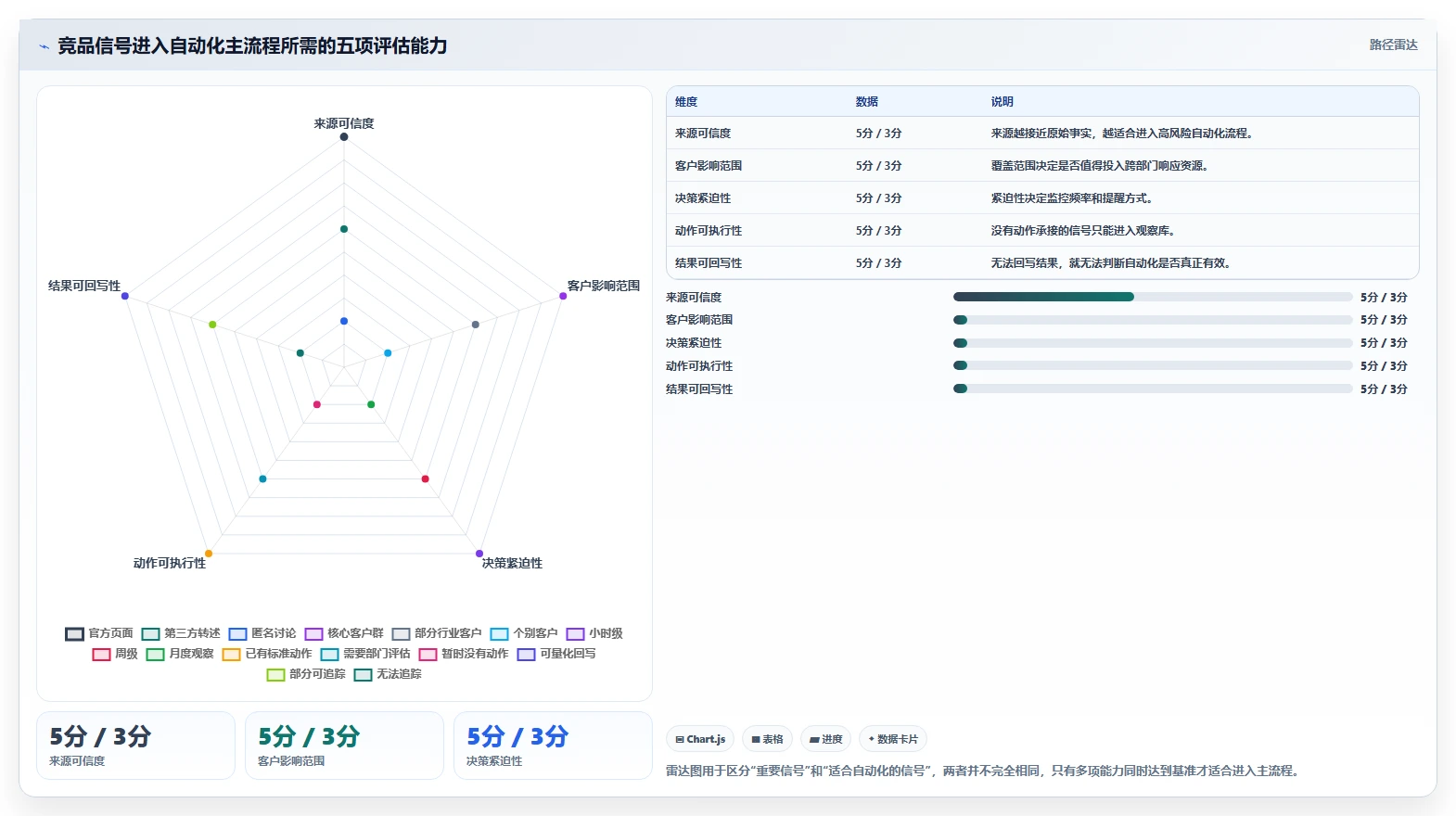Click the 动作可执行性 radar axis label

(170, 563)
